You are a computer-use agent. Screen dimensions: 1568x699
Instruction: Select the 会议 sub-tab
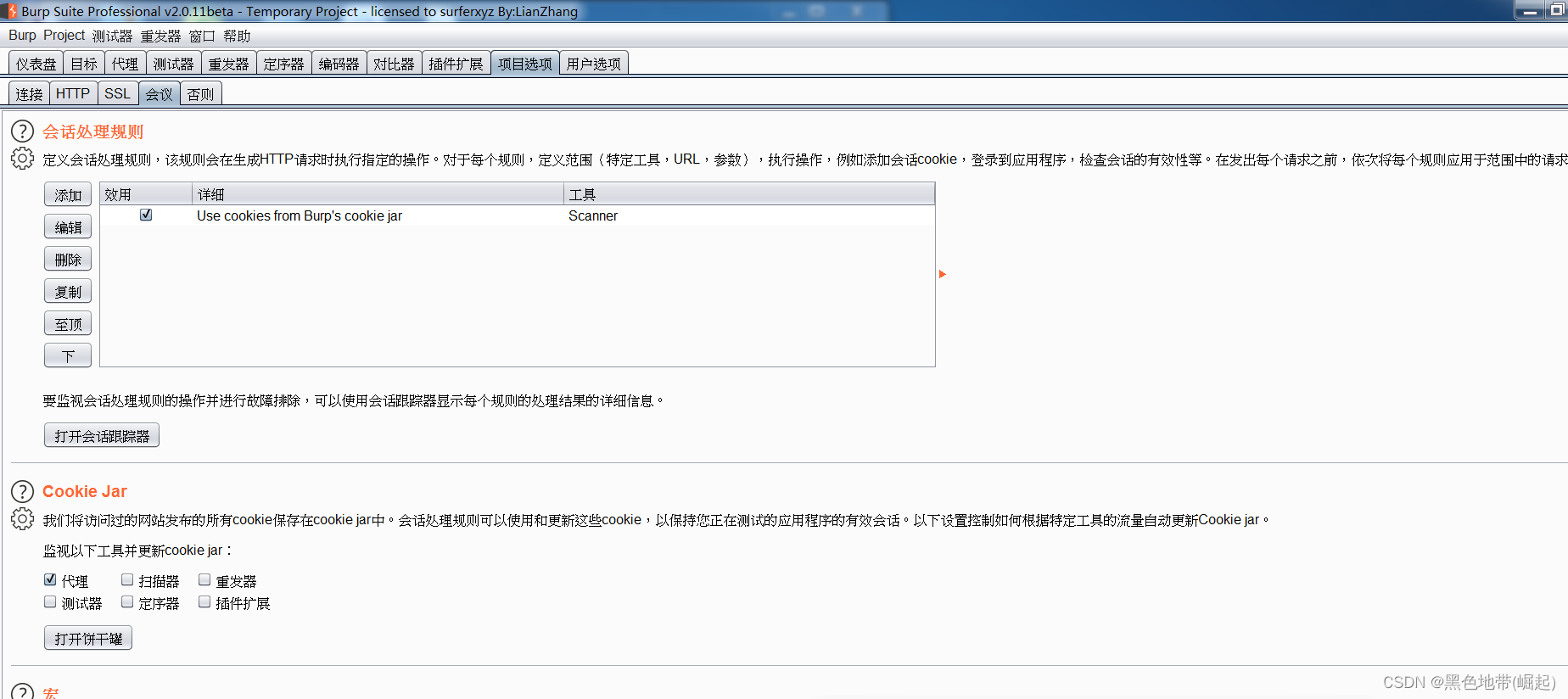click(159, 93)
